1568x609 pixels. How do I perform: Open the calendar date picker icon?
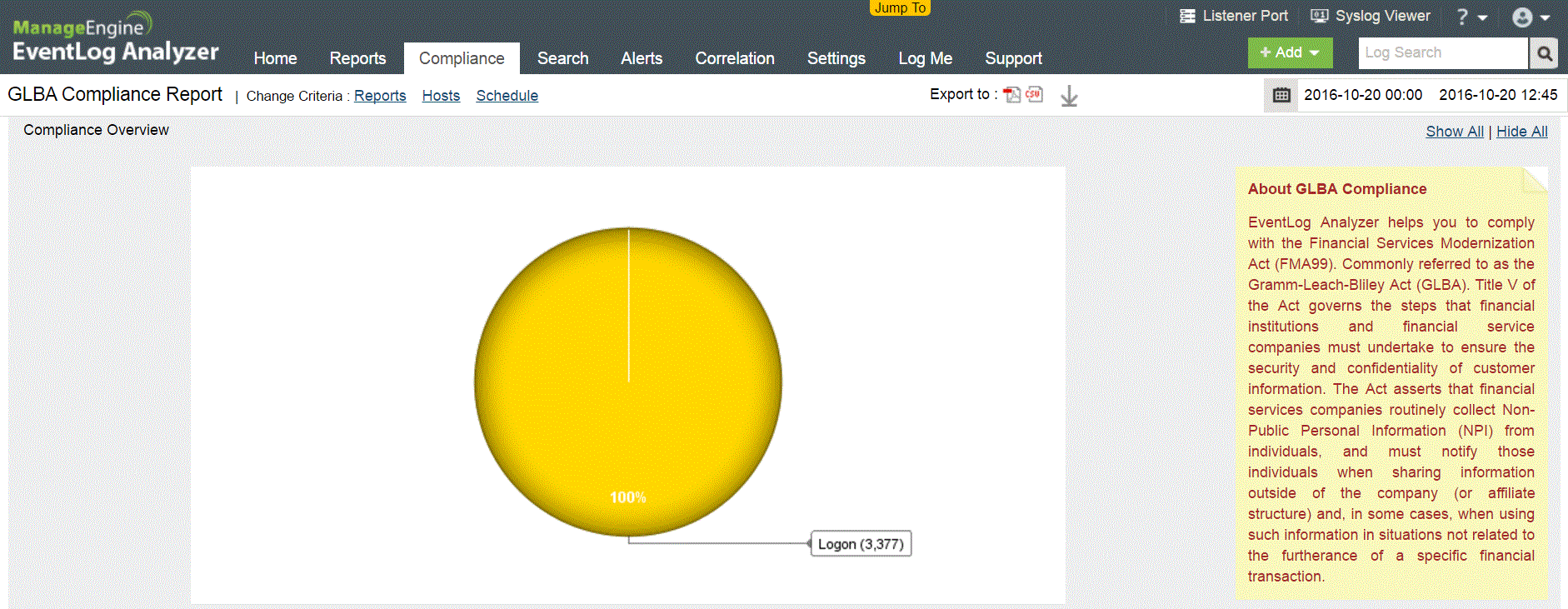pos(1281,95)
